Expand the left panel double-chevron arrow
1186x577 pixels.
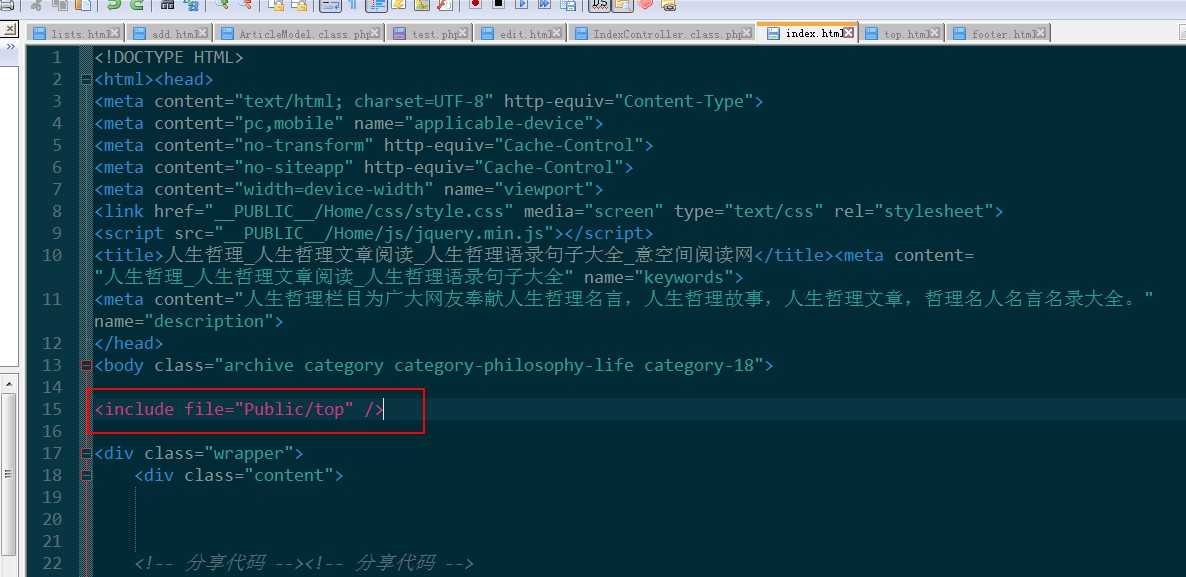10,47
